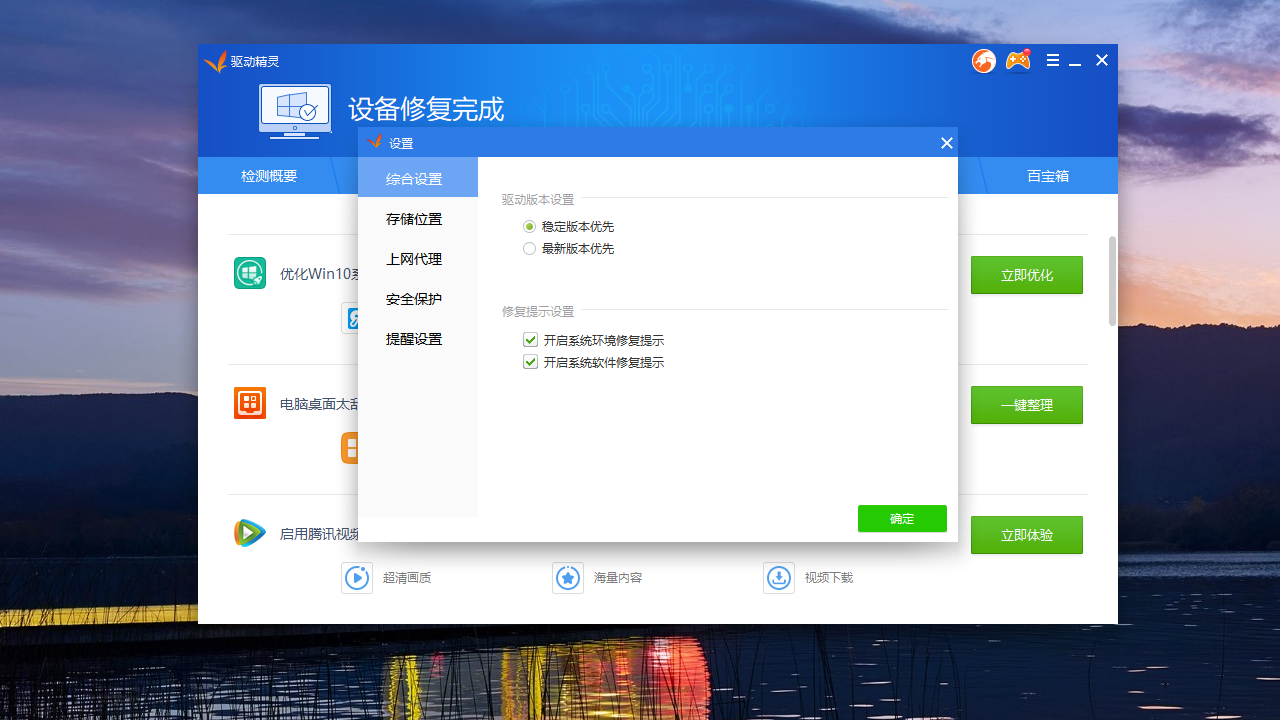Click the desktop cleanup orange grid icon
The width and height of the screenshot is (1280, 720).
(x=249, y=403)
